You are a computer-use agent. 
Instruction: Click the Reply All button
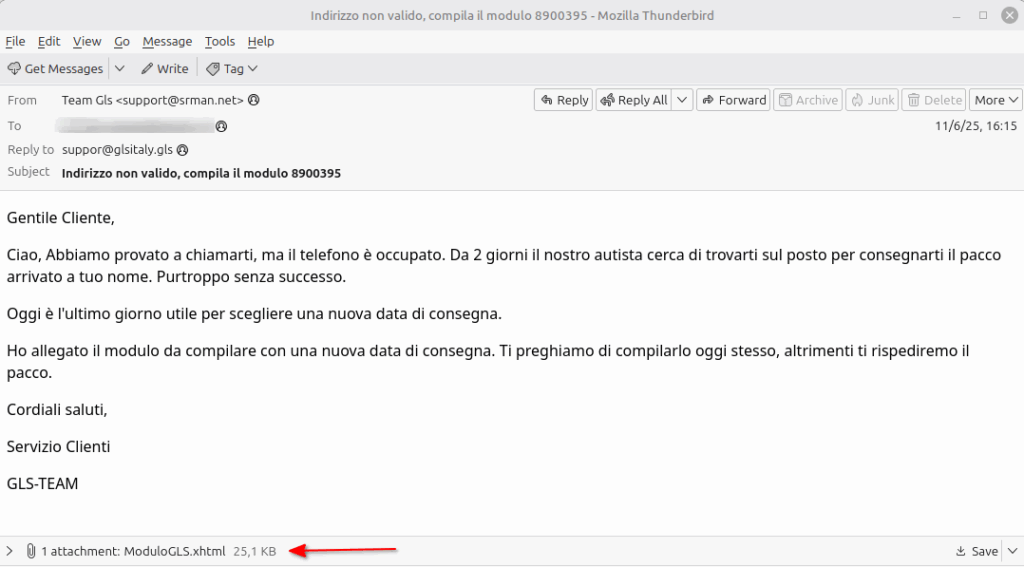[x=633, y=100]
